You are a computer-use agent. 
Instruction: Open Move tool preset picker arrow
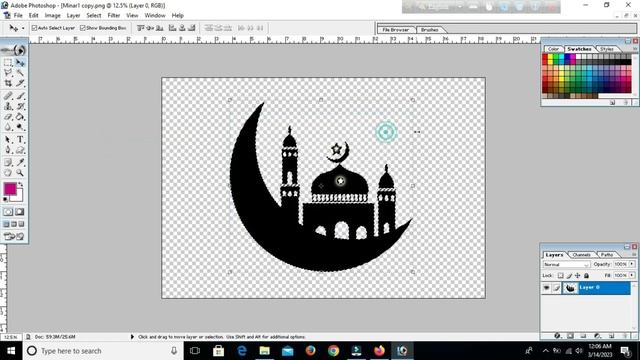(23, 28)
